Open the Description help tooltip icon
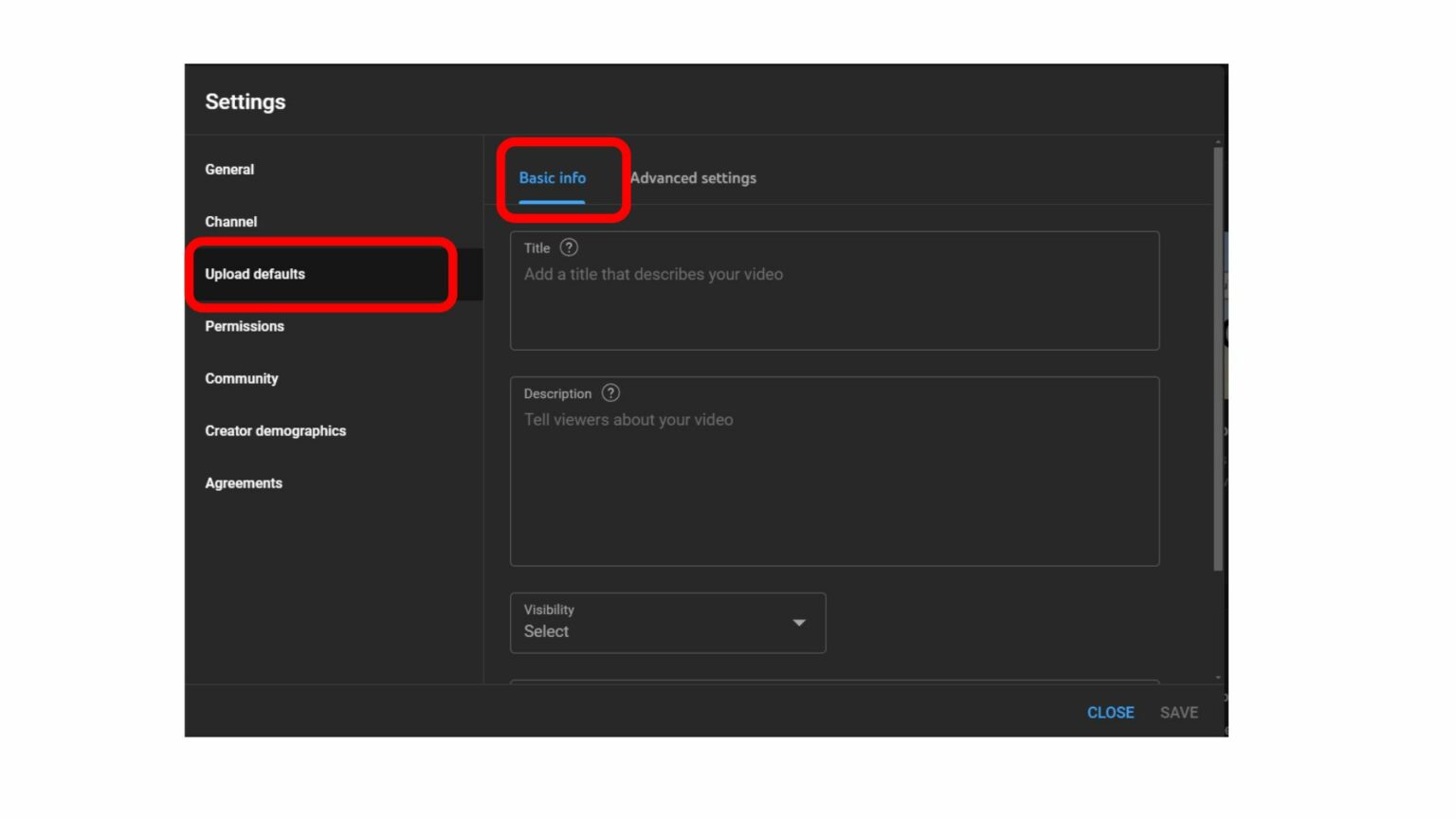 [610, 392]
